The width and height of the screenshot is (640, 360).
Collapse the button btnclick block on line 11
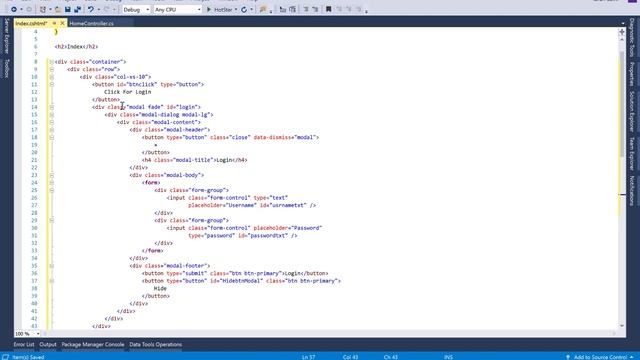point(52,84)
